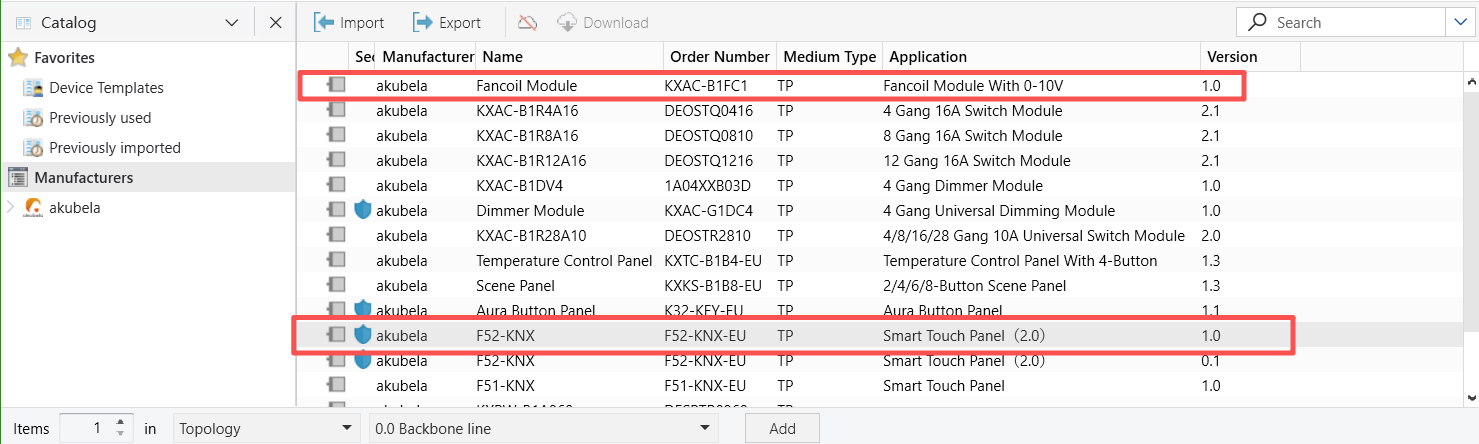Click the Download button

603,22
